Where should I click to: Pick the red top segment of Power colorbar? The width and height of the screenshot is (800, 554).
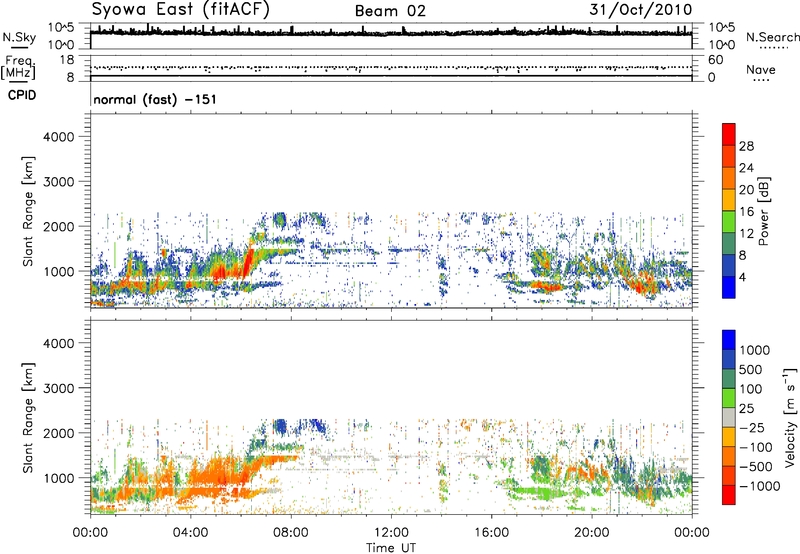click(x=729, y=135)
